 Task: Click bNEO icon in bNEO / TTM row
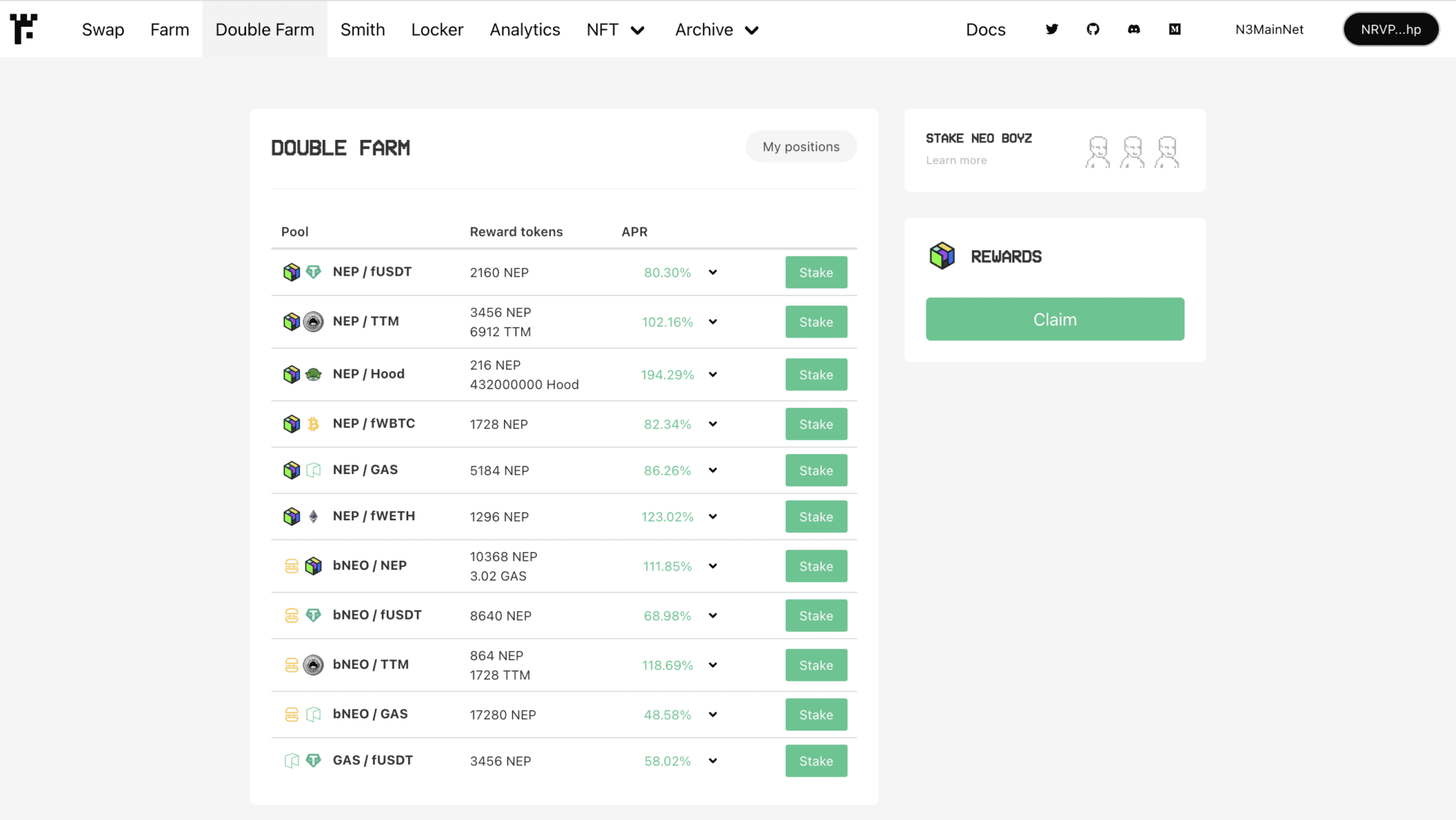(x=291, y=664)
